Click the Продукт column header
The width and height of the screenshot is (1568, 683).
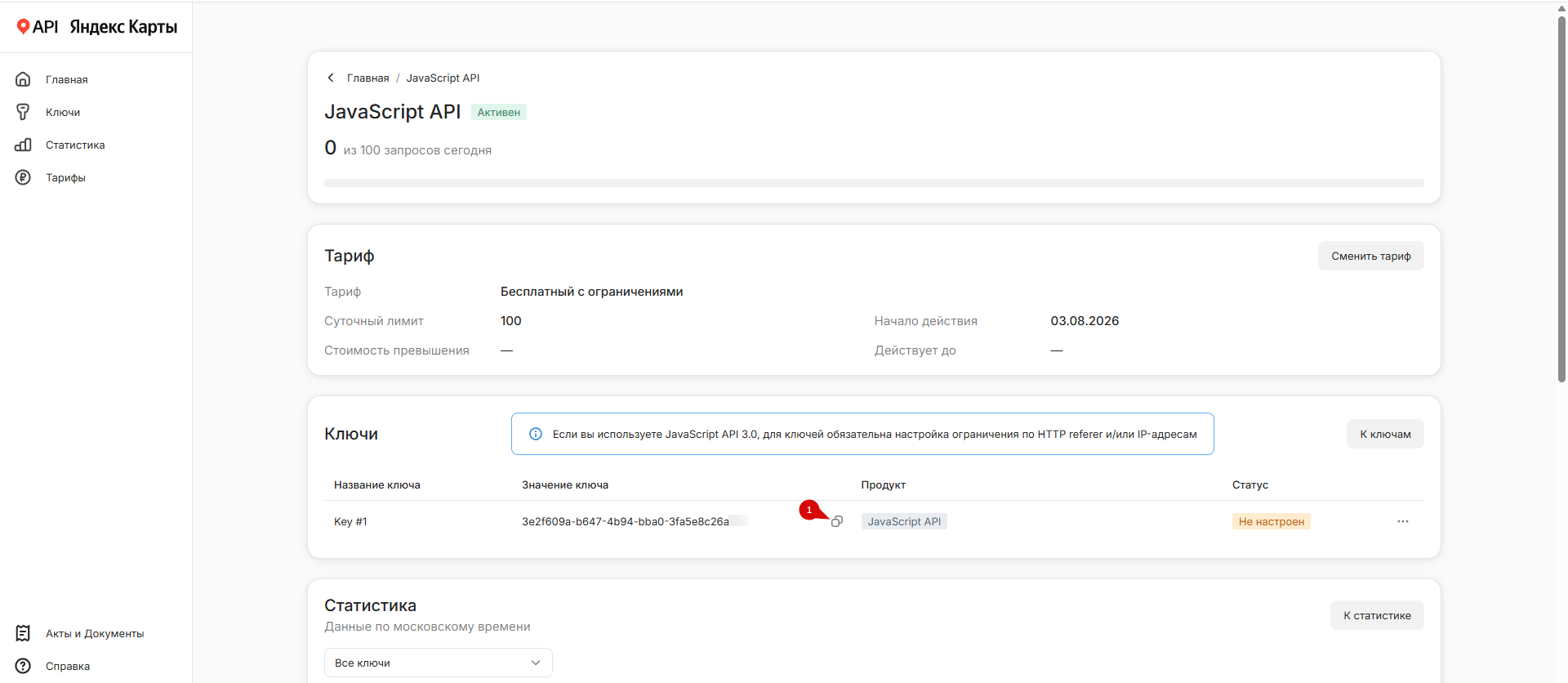(x=884, y=484)
